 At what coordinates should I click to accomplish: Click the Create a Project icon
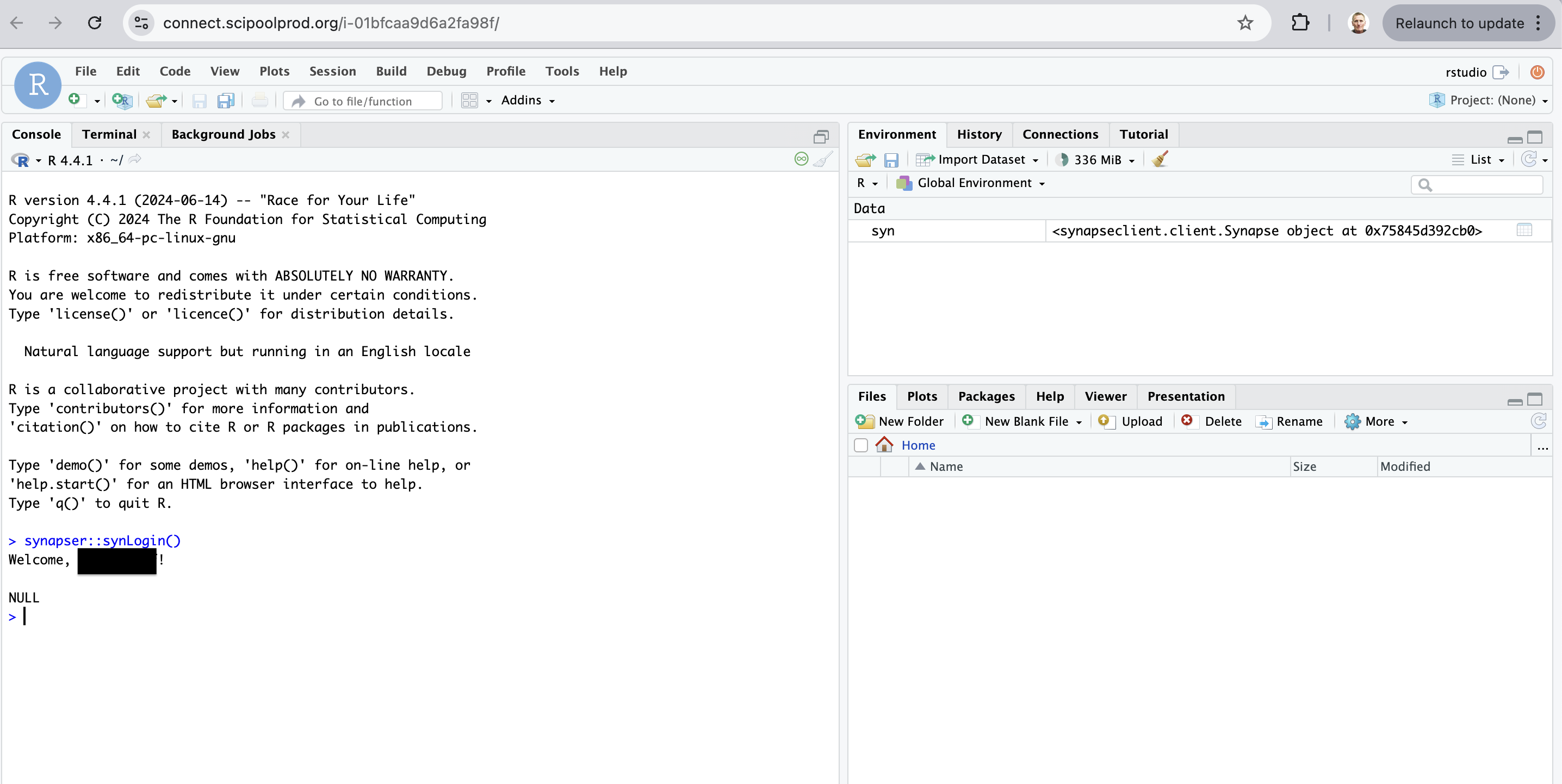click(x=122, y=100)
